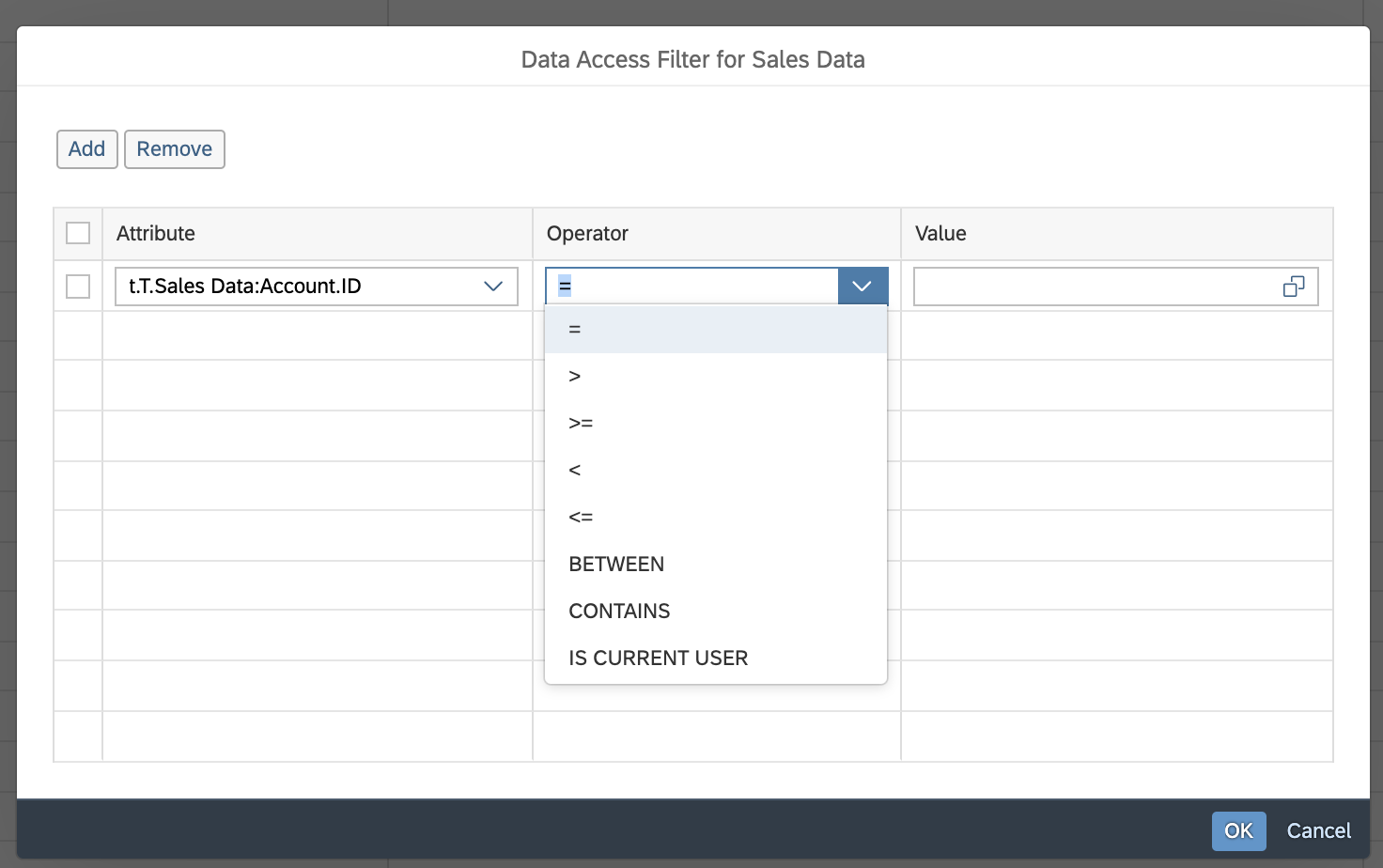Cancel the Data Access Filter dialog
Viewport: 1383px width, 868px height.
coord(1318,830)
